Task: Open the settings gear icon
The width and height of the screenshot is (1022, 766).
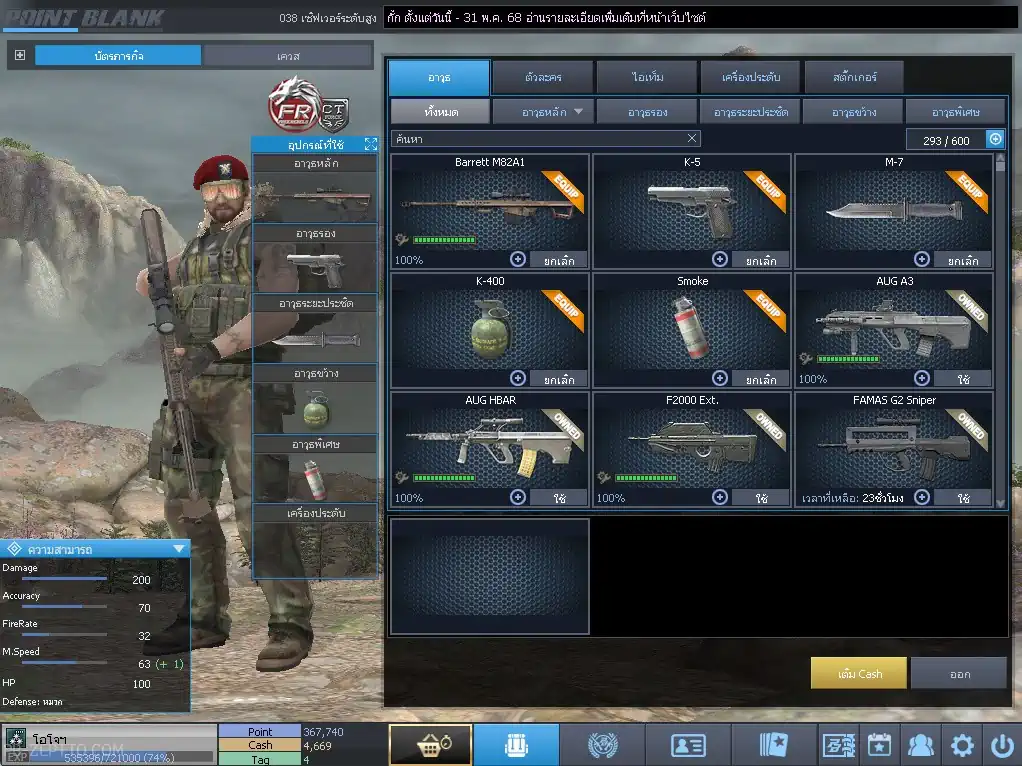Action: pos(962,745)
